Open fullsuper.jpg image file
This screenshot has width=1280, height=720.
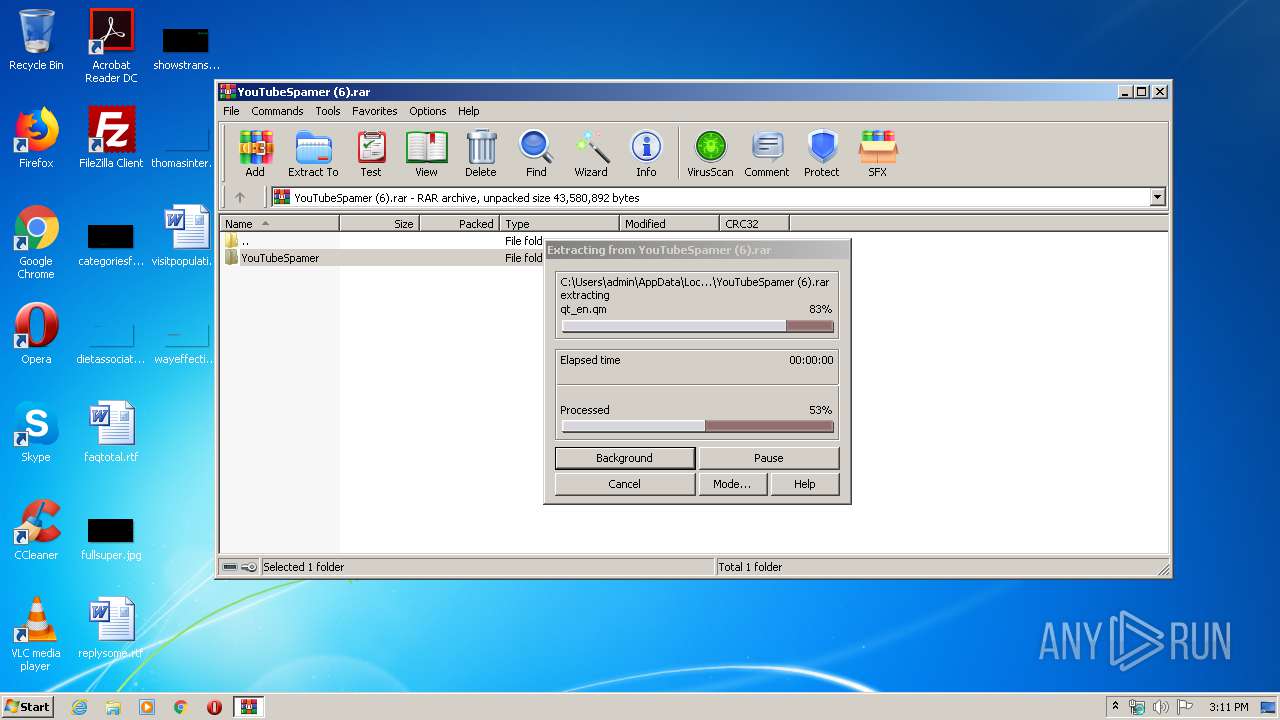pyautogui.click(x=111, y=538)
